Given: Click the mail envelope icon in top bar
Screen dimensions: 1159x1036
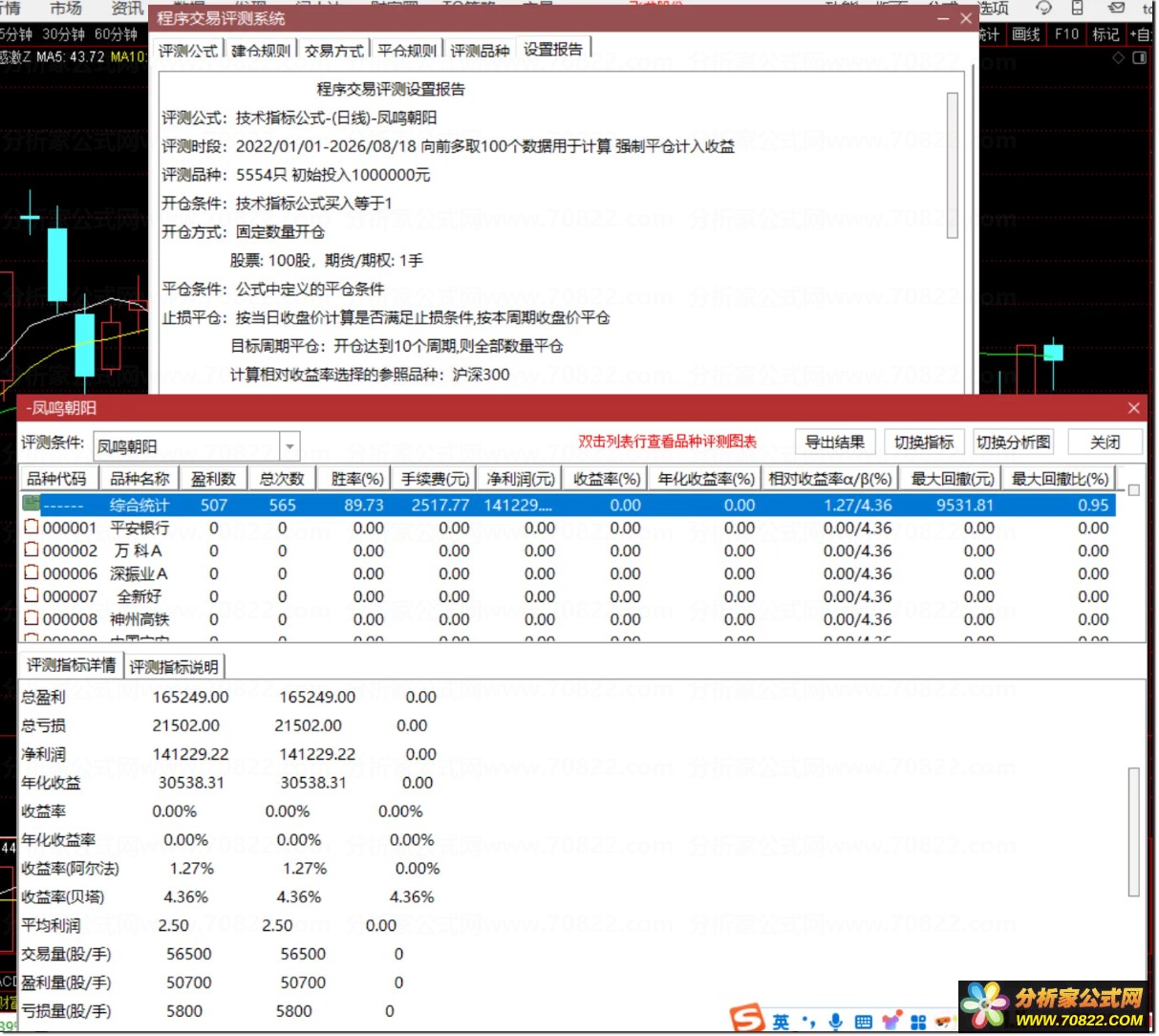Looking at the screenshot, I should click(x=1114, y=8).
